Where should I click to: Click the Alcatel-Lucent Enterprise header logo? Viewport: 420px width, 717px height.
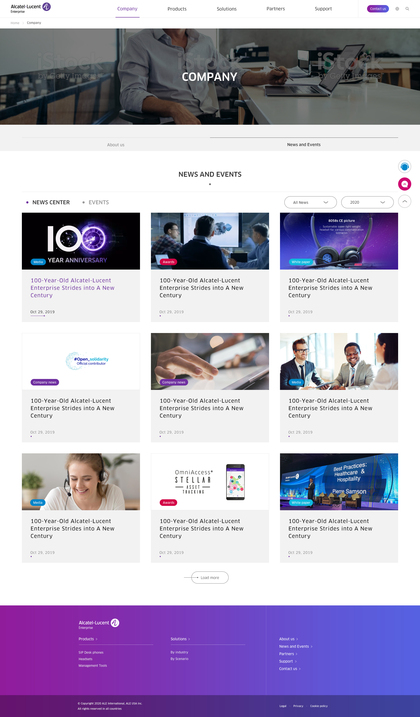[x=31, y=7]
